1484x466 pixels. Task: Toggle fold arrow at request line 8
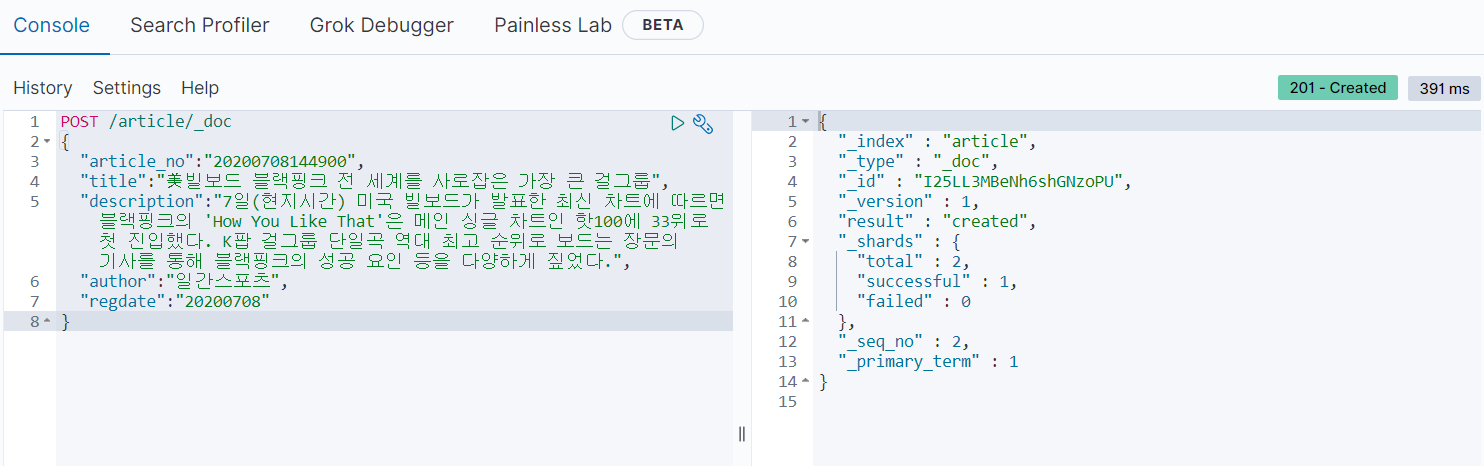tap(48, 322)
